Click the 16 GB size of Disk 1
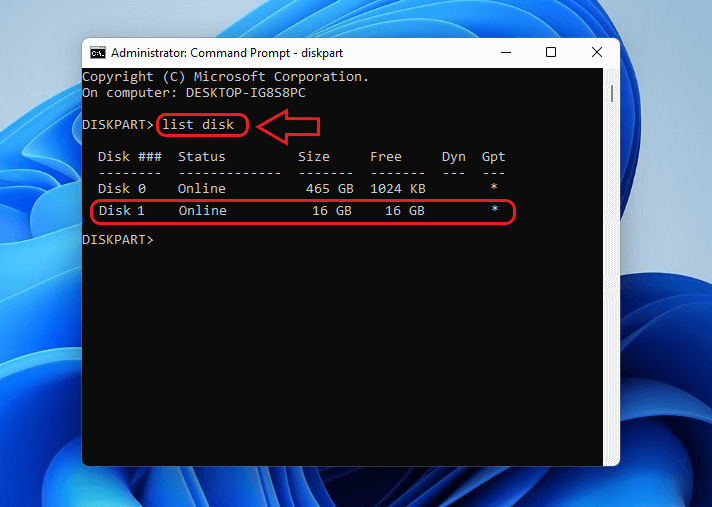 pyautogui.click(x=332, y=211)
